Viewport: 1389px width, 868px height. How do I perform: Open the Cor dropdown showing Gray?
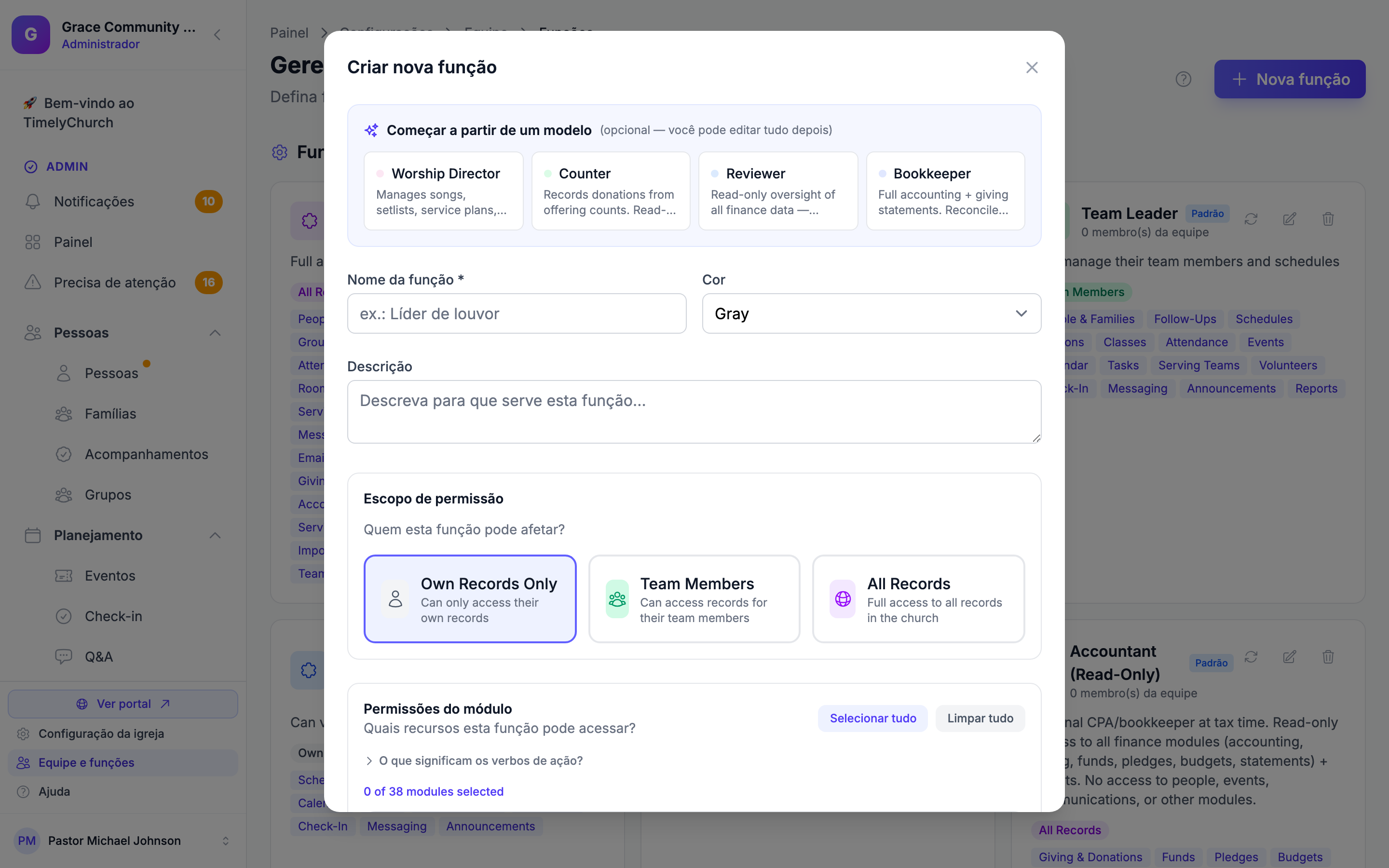pos(872,313)
